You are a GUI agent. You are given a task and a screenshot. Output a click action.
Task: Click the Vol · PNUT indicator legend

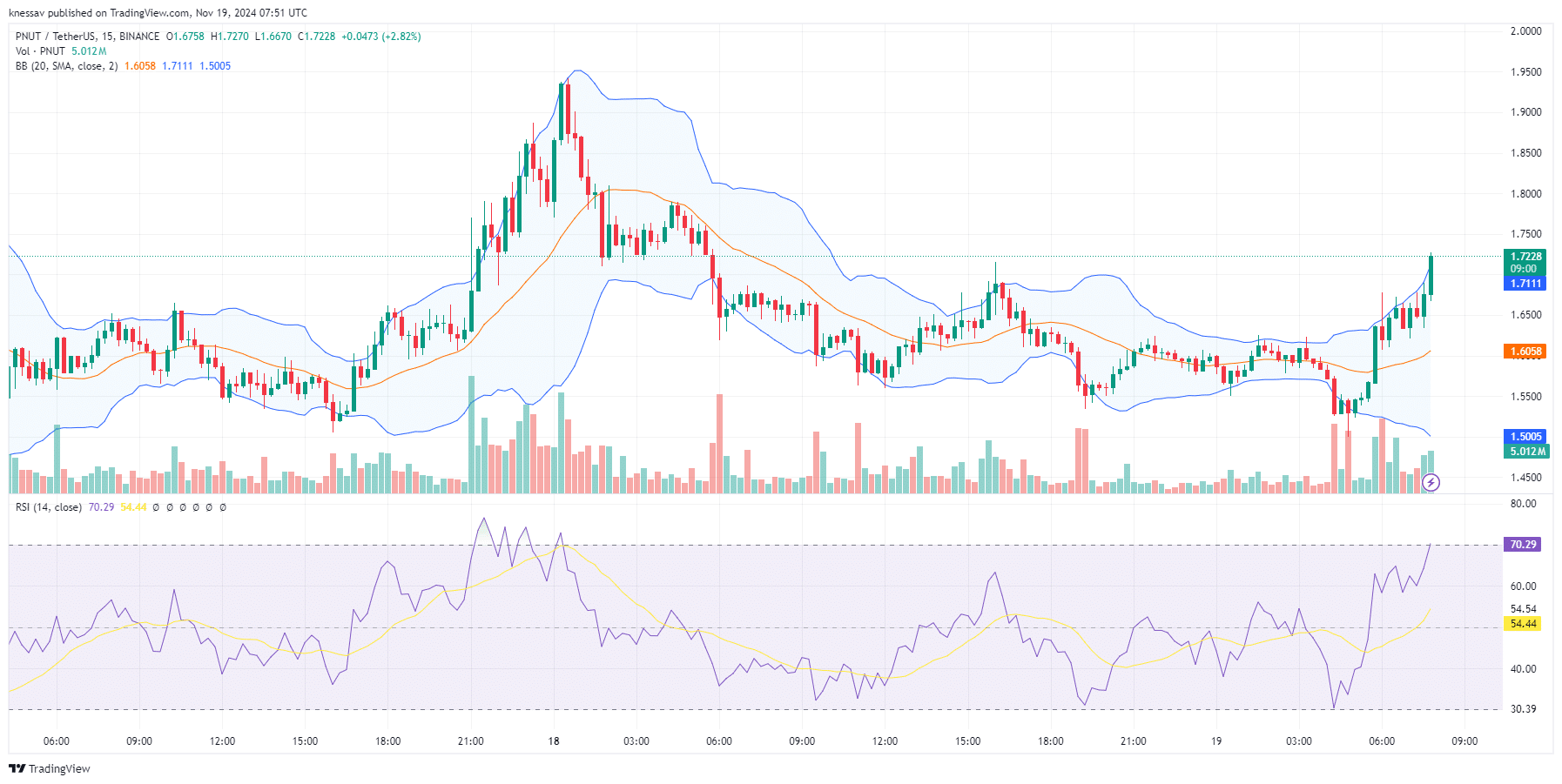pos(40,51)
